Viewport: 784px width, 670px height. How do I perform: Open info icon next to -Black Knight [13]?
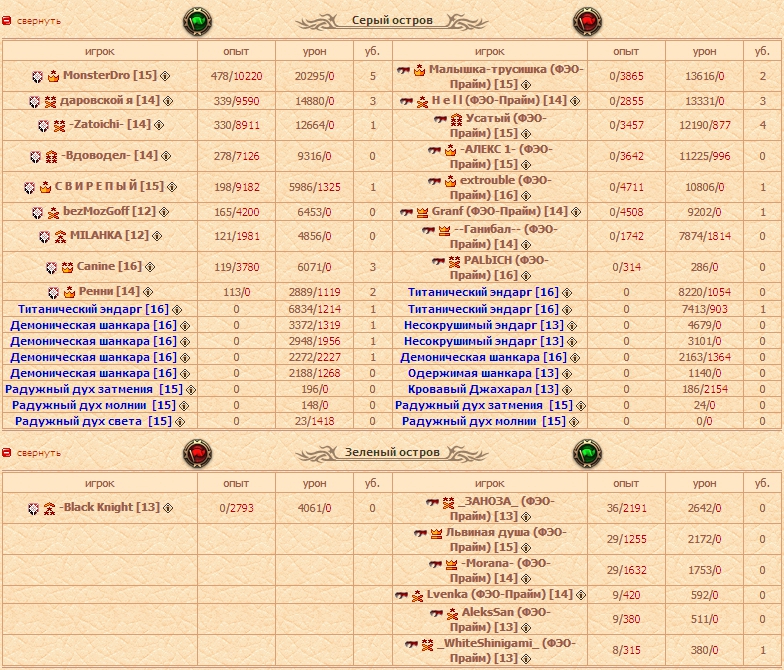(x=168, y=508)
